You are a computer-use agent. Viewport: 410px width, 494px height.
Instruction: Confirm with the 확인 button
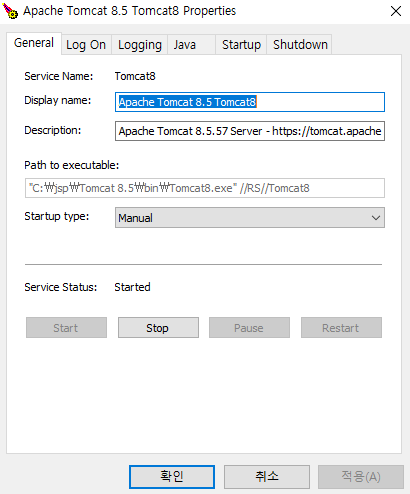point(172,477)
